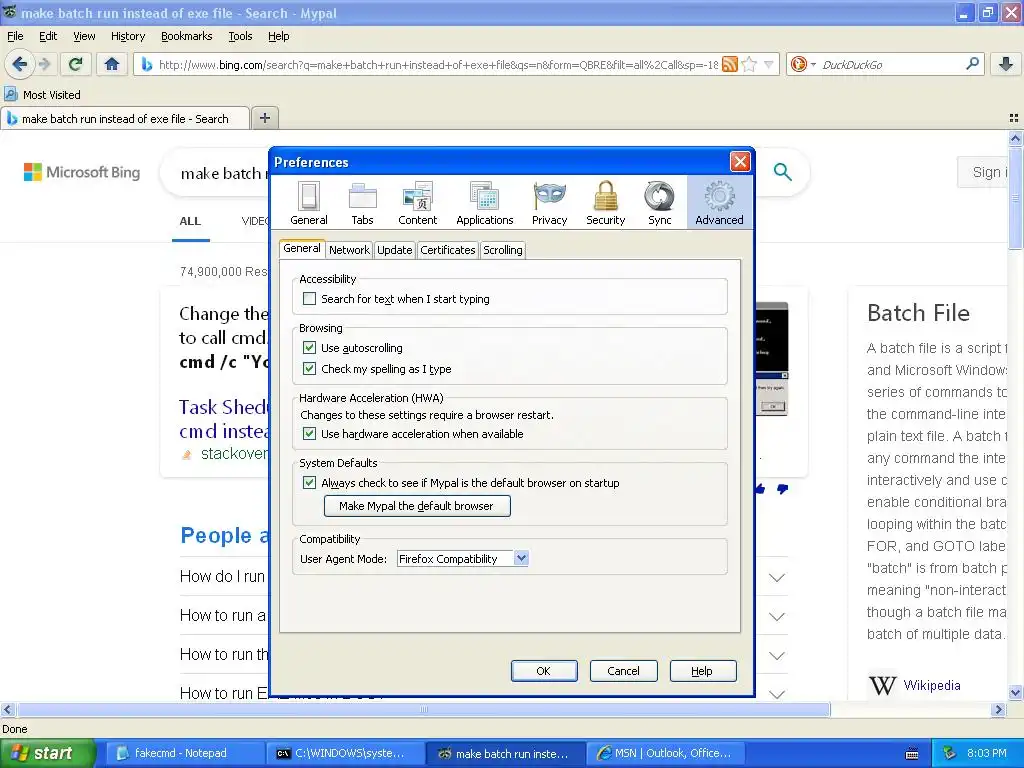Toggle Check my spelling as I type
Image resolution: width=1024 pixels, height=768 pixels.
click(310, 368)
